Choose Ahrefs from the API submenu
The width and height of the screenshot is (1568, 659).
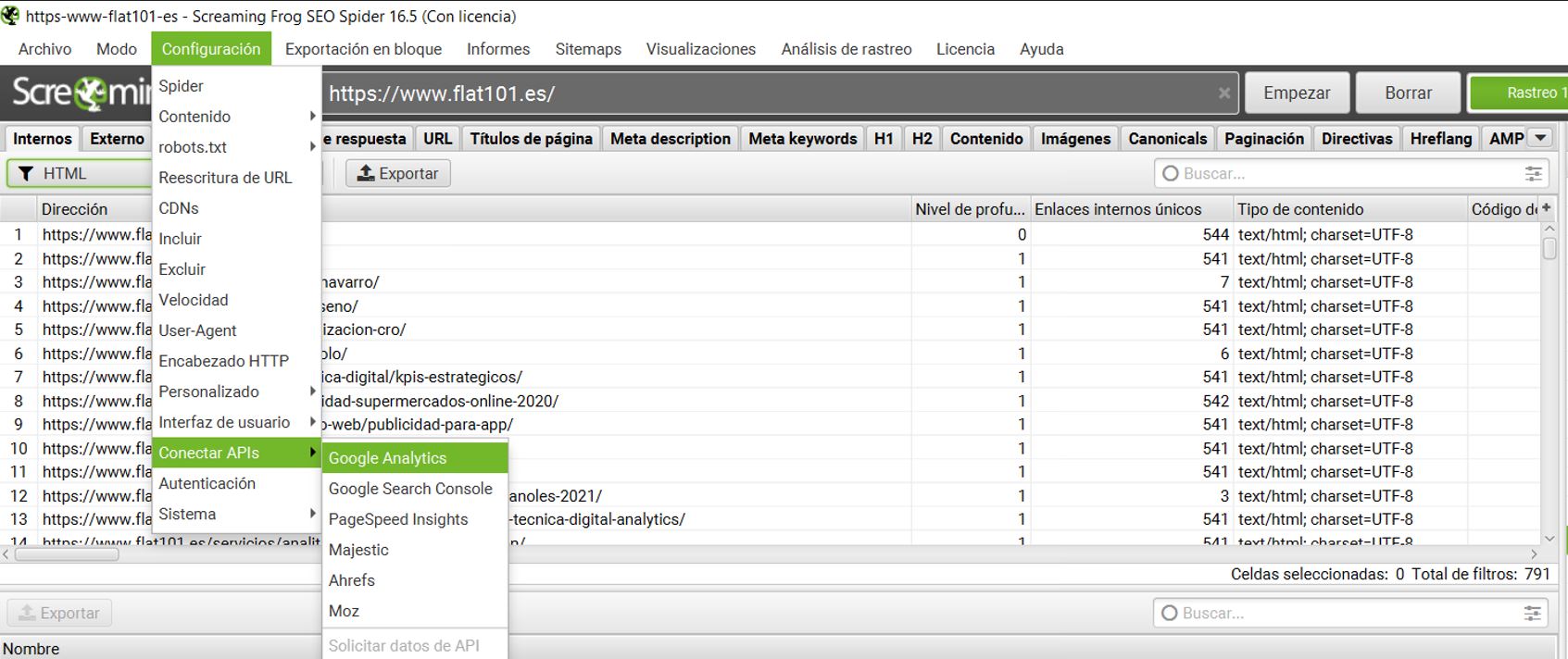[415, 580]
